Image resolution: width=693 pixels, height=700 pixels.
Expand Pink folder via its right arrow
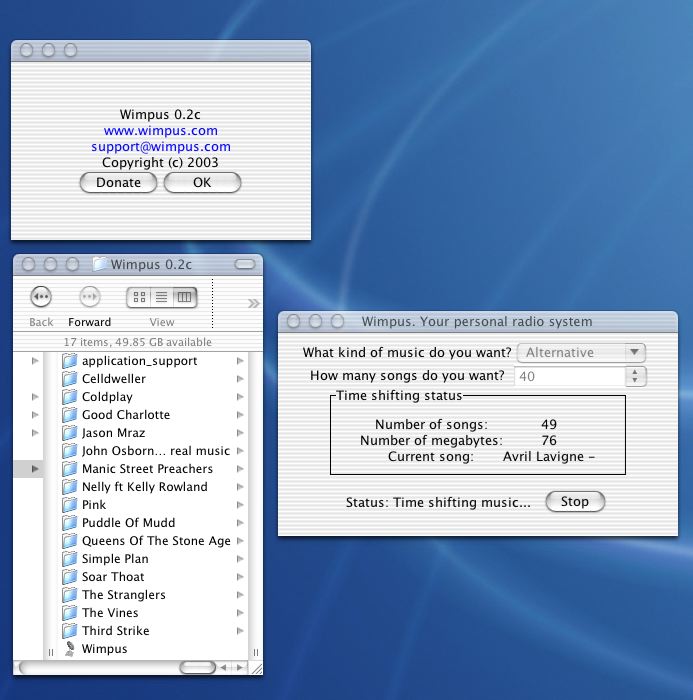point(240,504)
